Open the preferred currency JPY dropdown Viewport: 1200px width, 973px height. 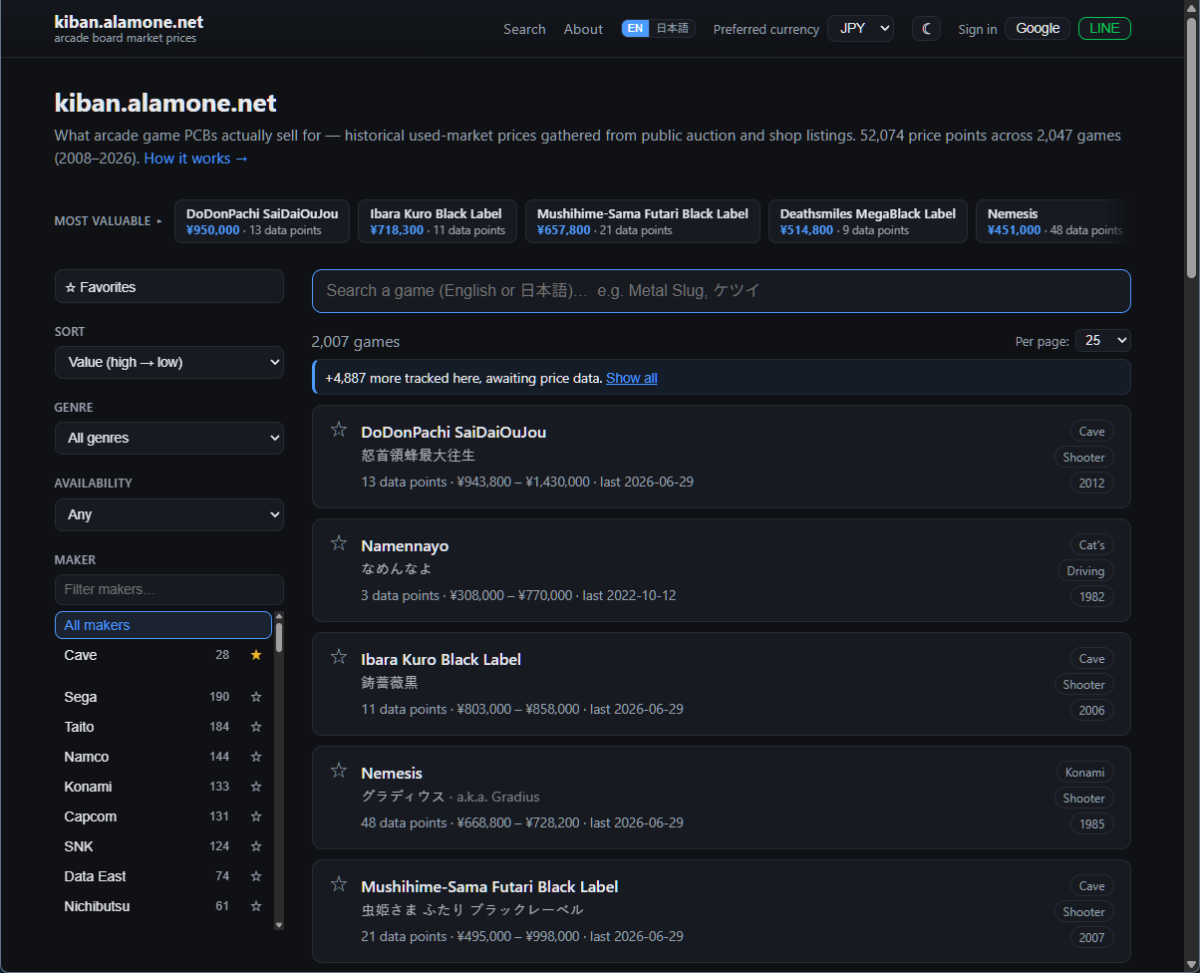(x=860, y=29)
